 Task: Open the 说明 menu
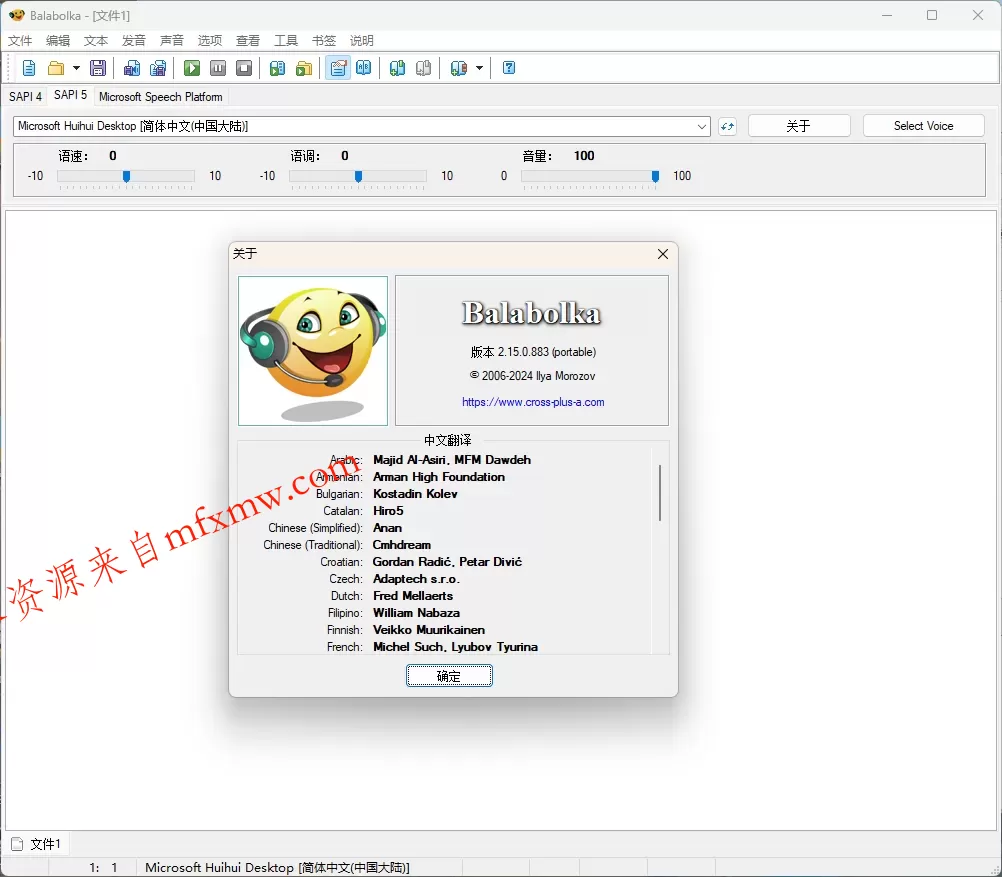362,41
